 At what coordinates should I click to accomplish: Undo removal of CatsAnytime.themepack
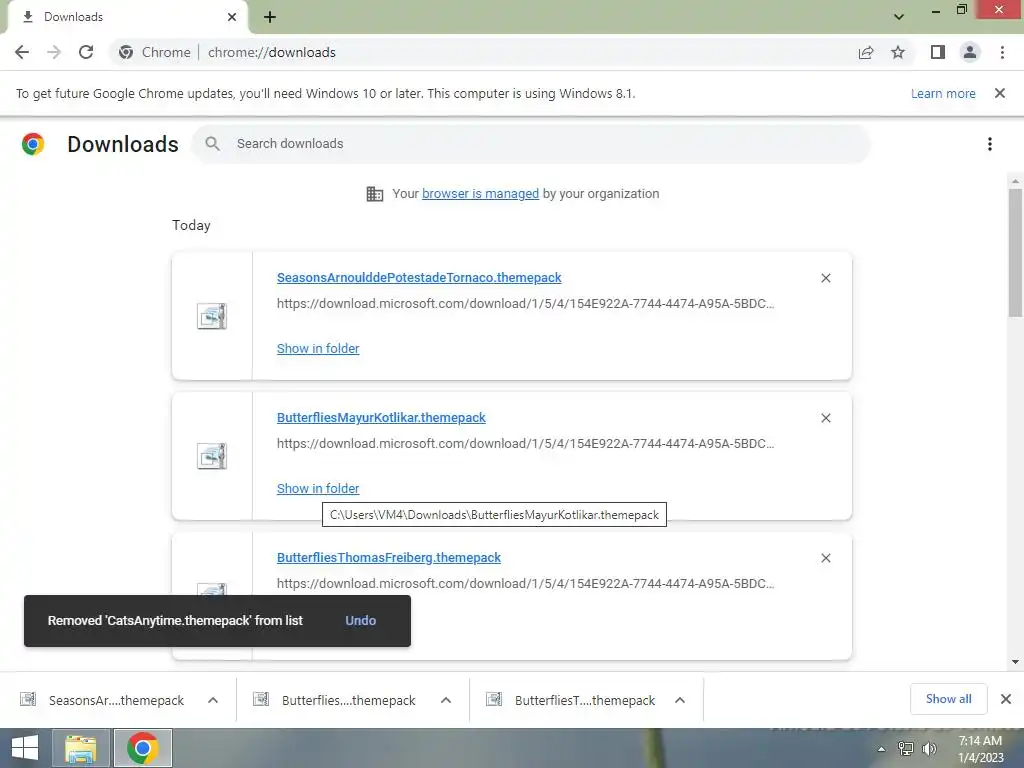point(360,620)
